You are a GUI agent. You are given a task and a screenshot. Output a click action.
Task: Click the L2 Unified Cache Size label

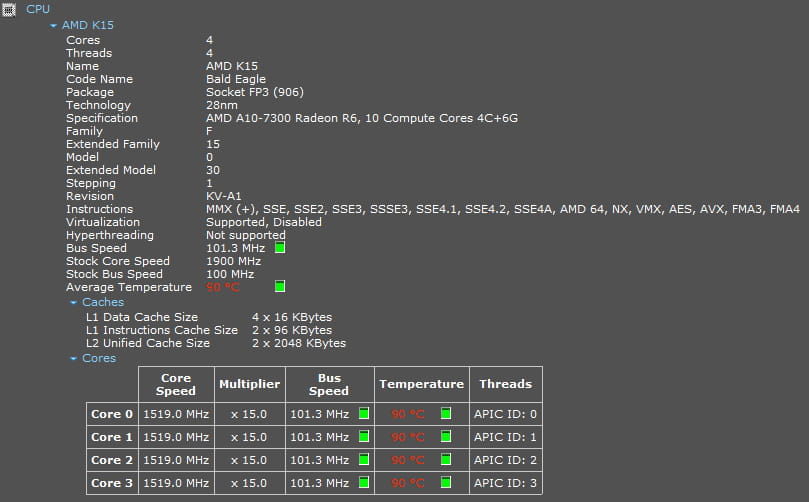[148, 343]
